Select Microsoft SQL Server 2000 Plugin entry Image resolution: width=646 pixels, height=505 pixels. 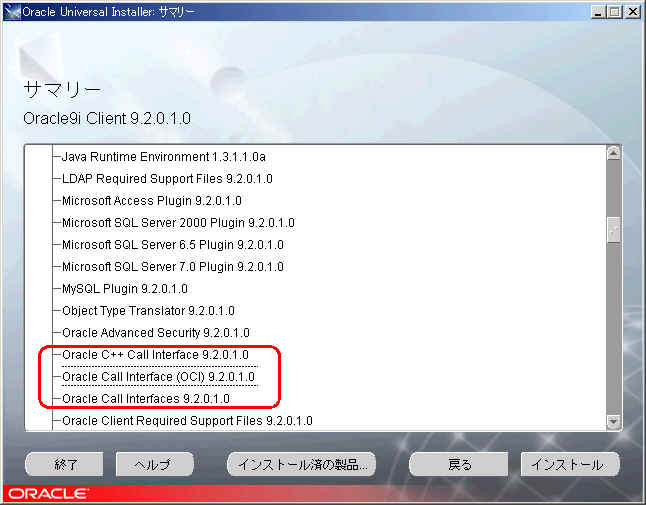pos(178,223)
